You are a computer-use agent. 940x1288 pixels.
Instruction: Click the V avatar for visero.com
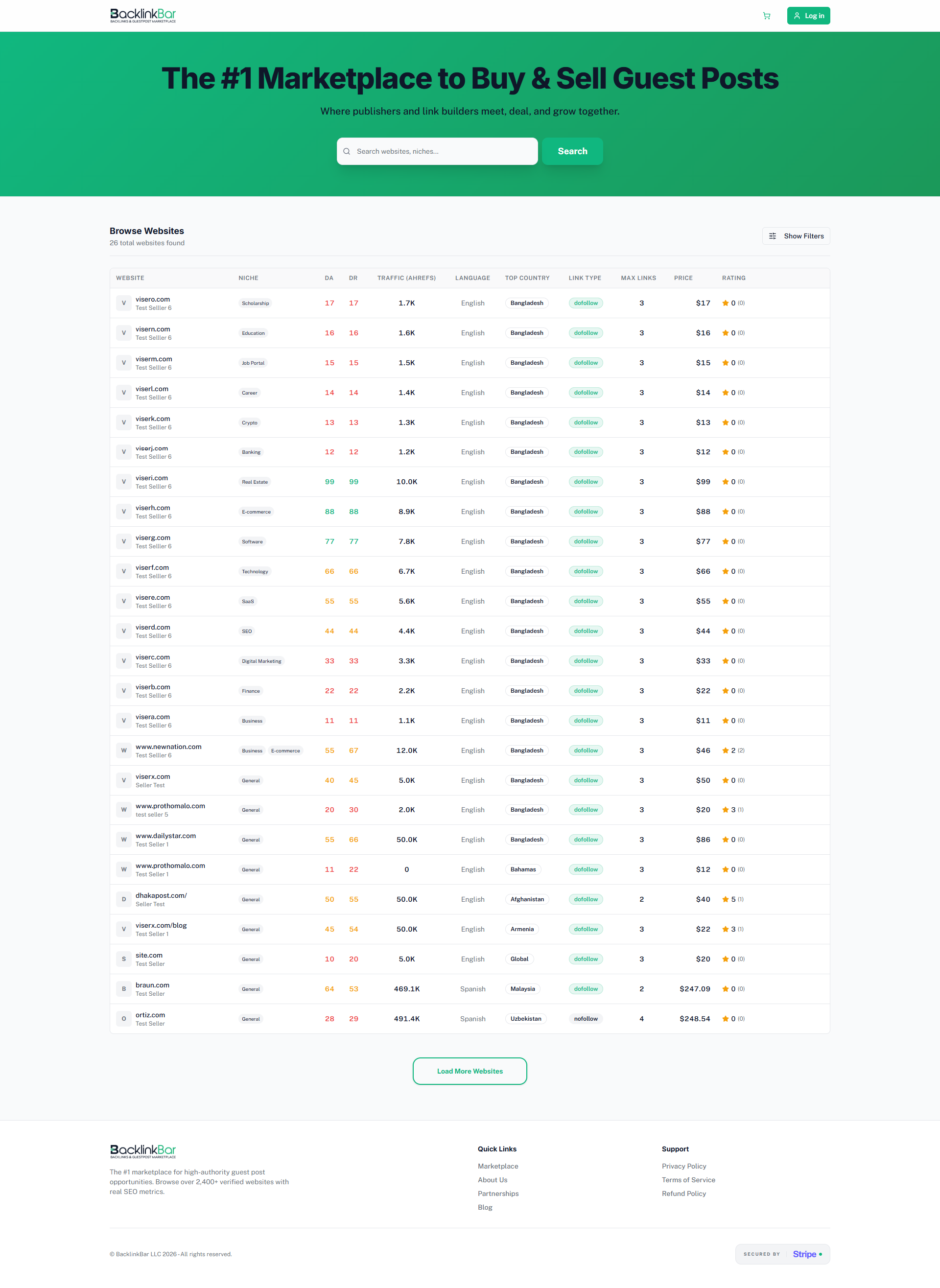click(x=123, y=303)
